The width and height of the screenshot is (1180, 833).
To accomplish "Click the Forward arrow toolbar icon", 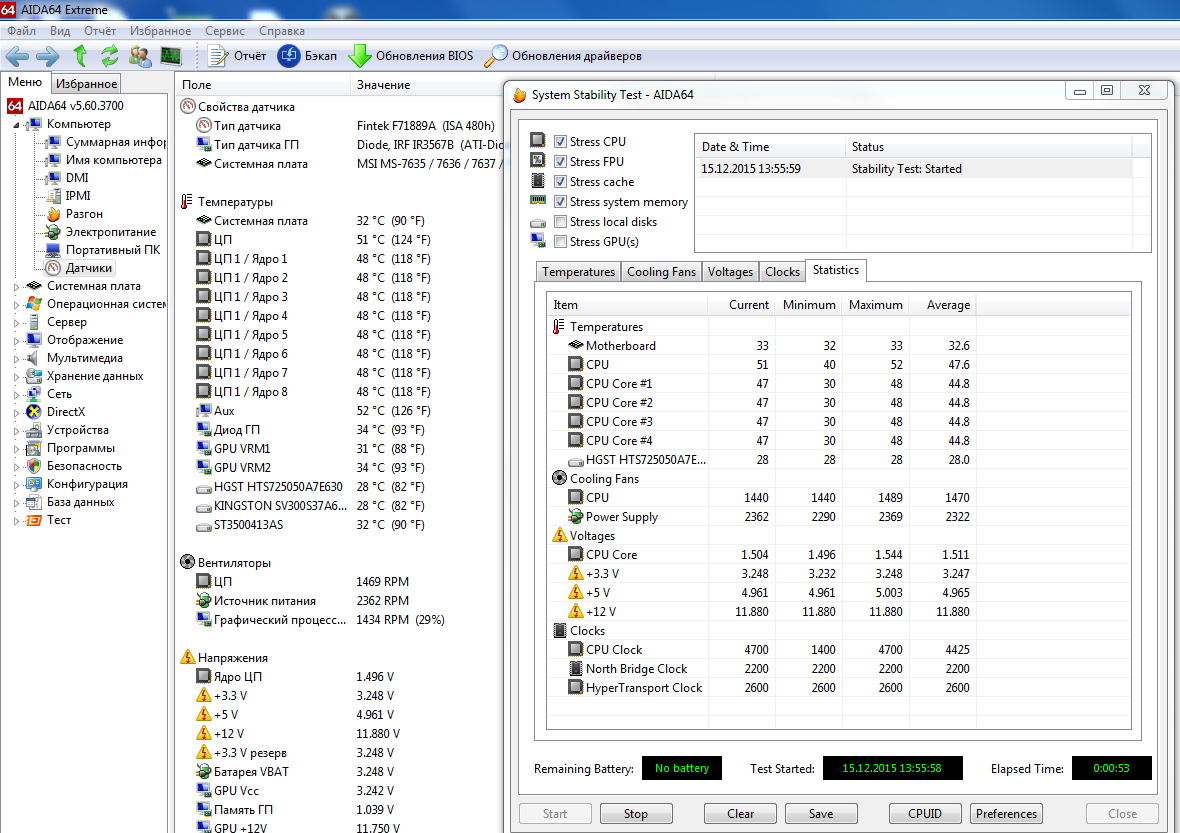I will tap(47, 56).
